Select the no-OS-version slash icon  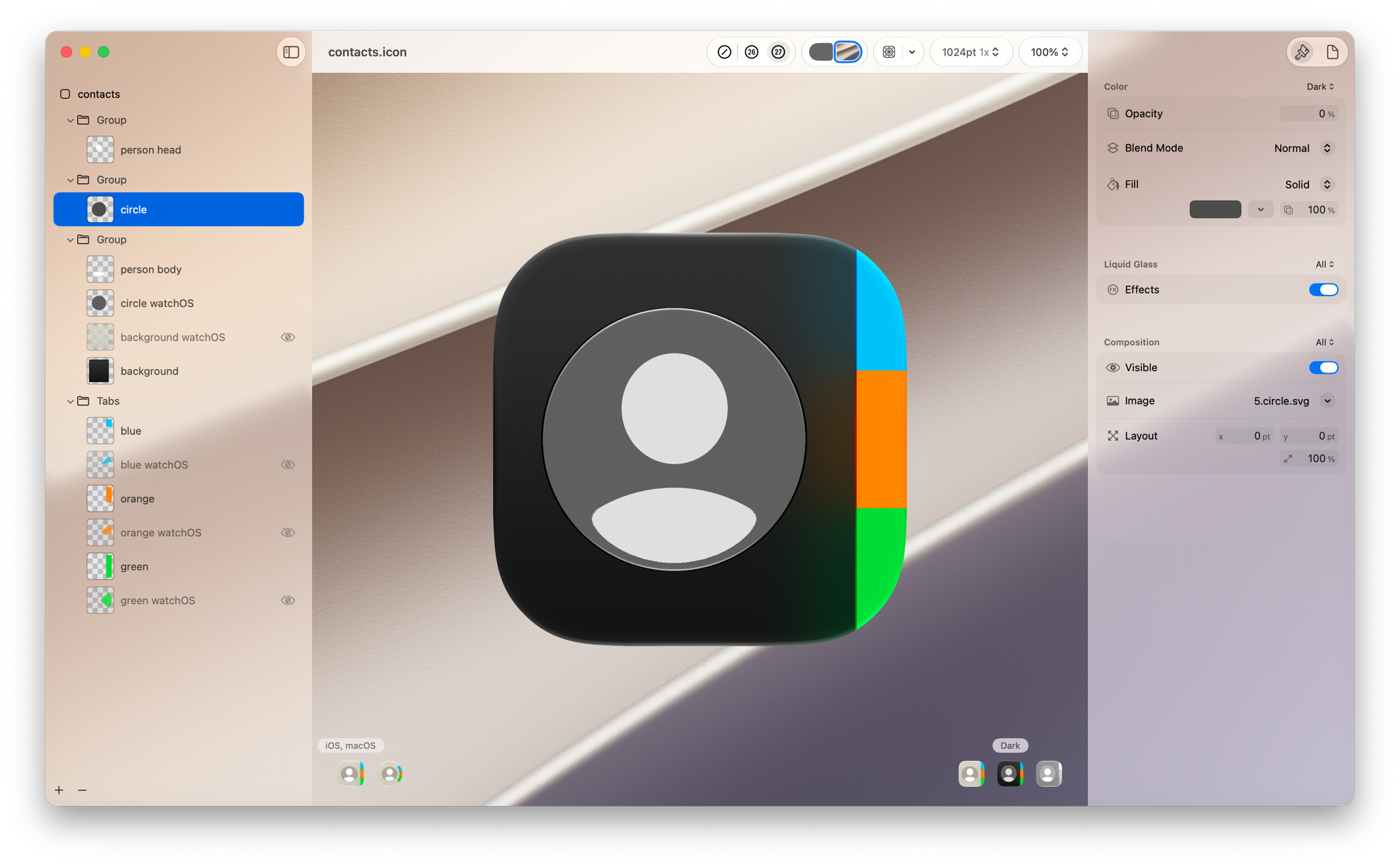[x=724, y=52]
